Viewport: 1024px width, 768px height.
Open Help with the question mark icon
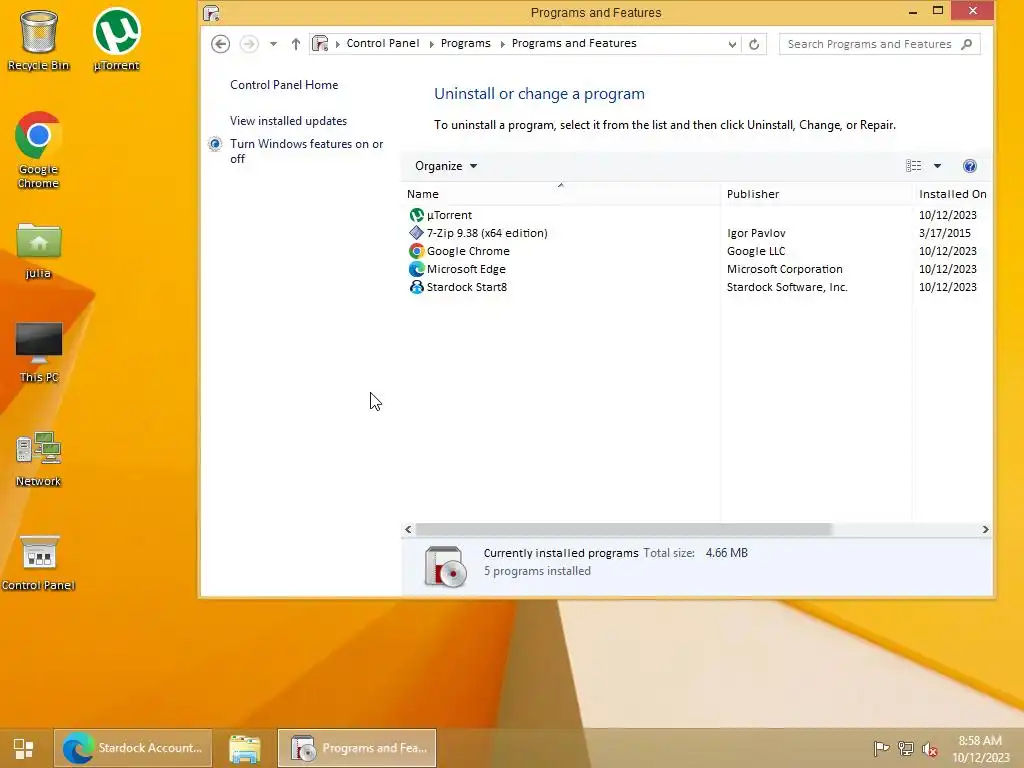tap(970, 166)
